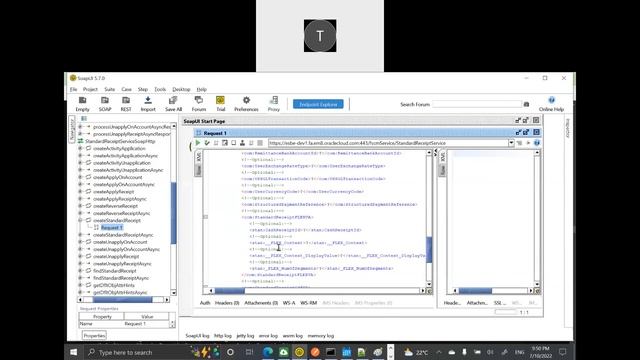Viewport: 640px width, 360px height.
Task: Open the Desktop menu
Action: click(181, 89)
